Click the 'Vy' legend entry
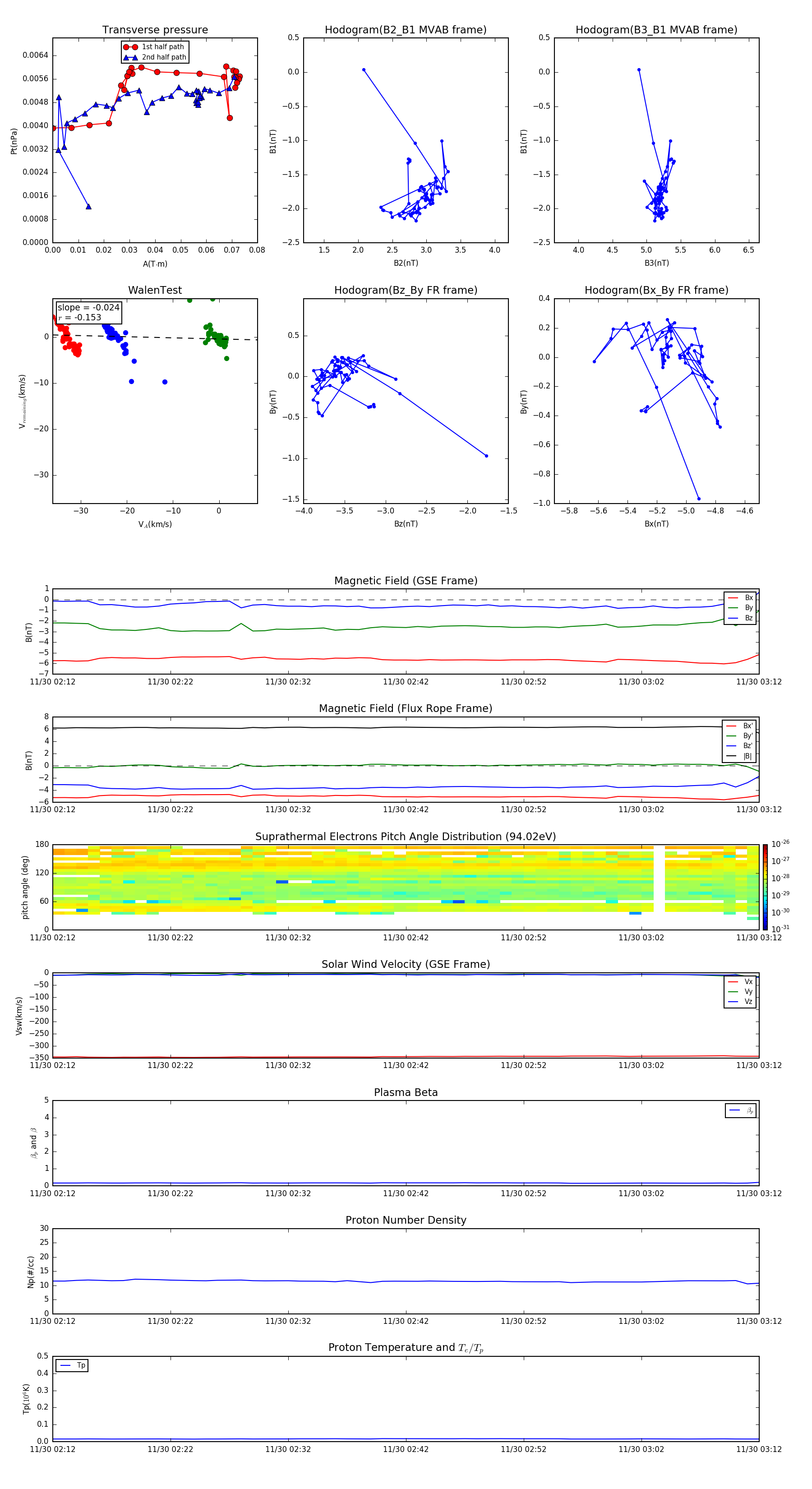Image resolution: width=812 pixels, height=1489 pixels. point(740,991)
